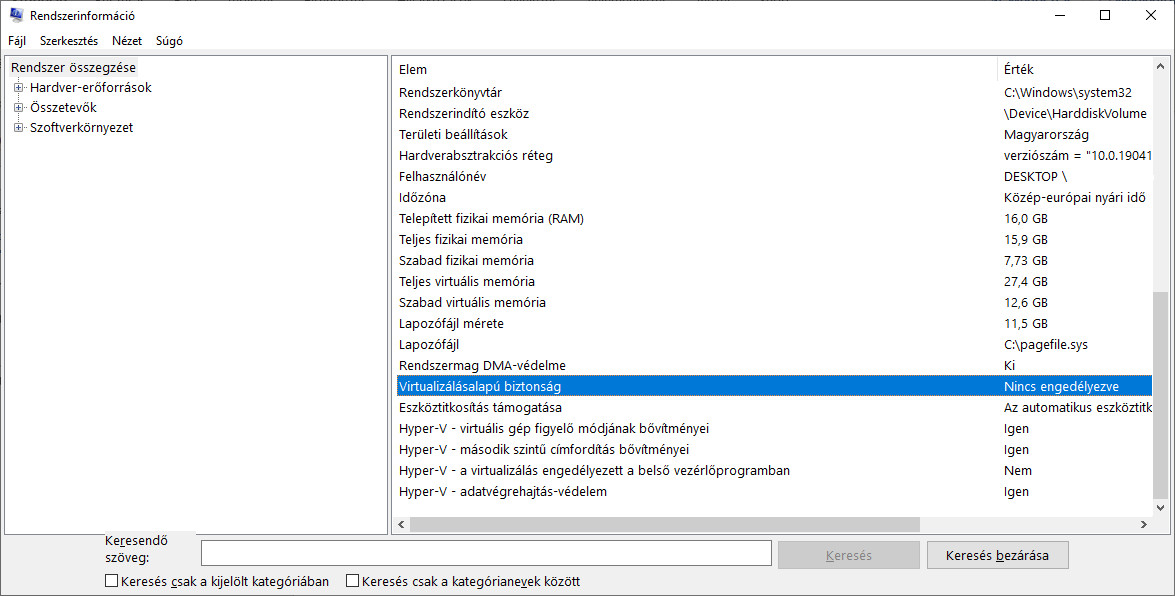The height and width of the screenshot is (596, 1175).
Task: Select the highlighted Virtualizálásalapú biztonság row
Action: point(773,387)
